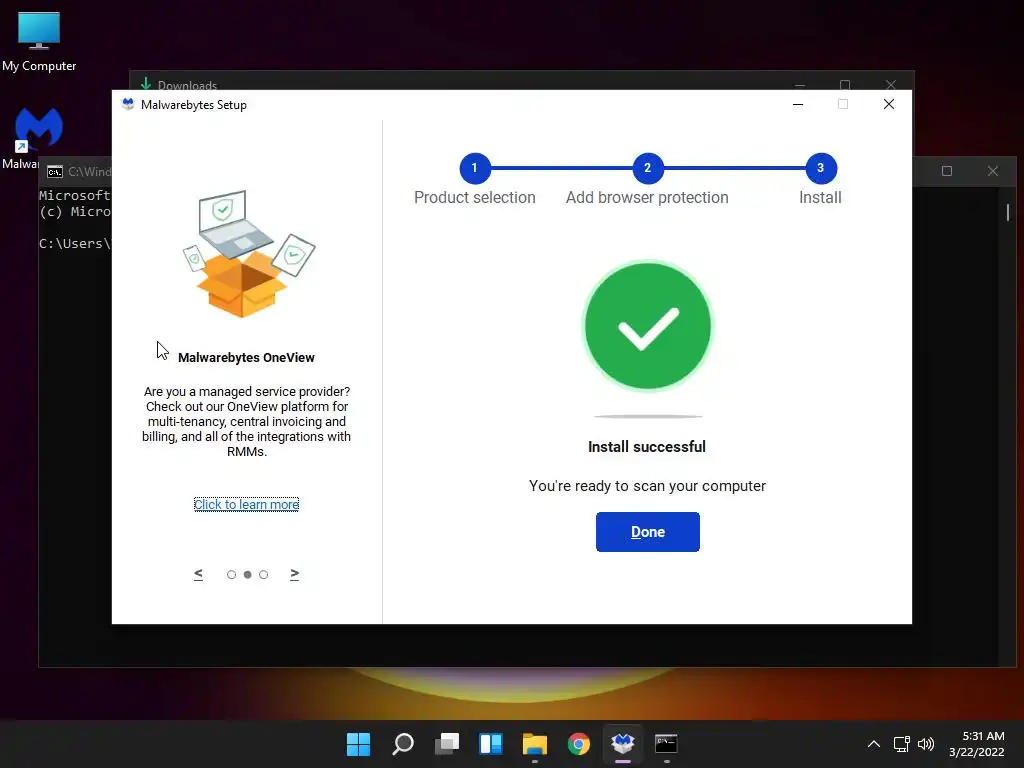
Task: Open the clock and date panel
Action: (977, 744)
